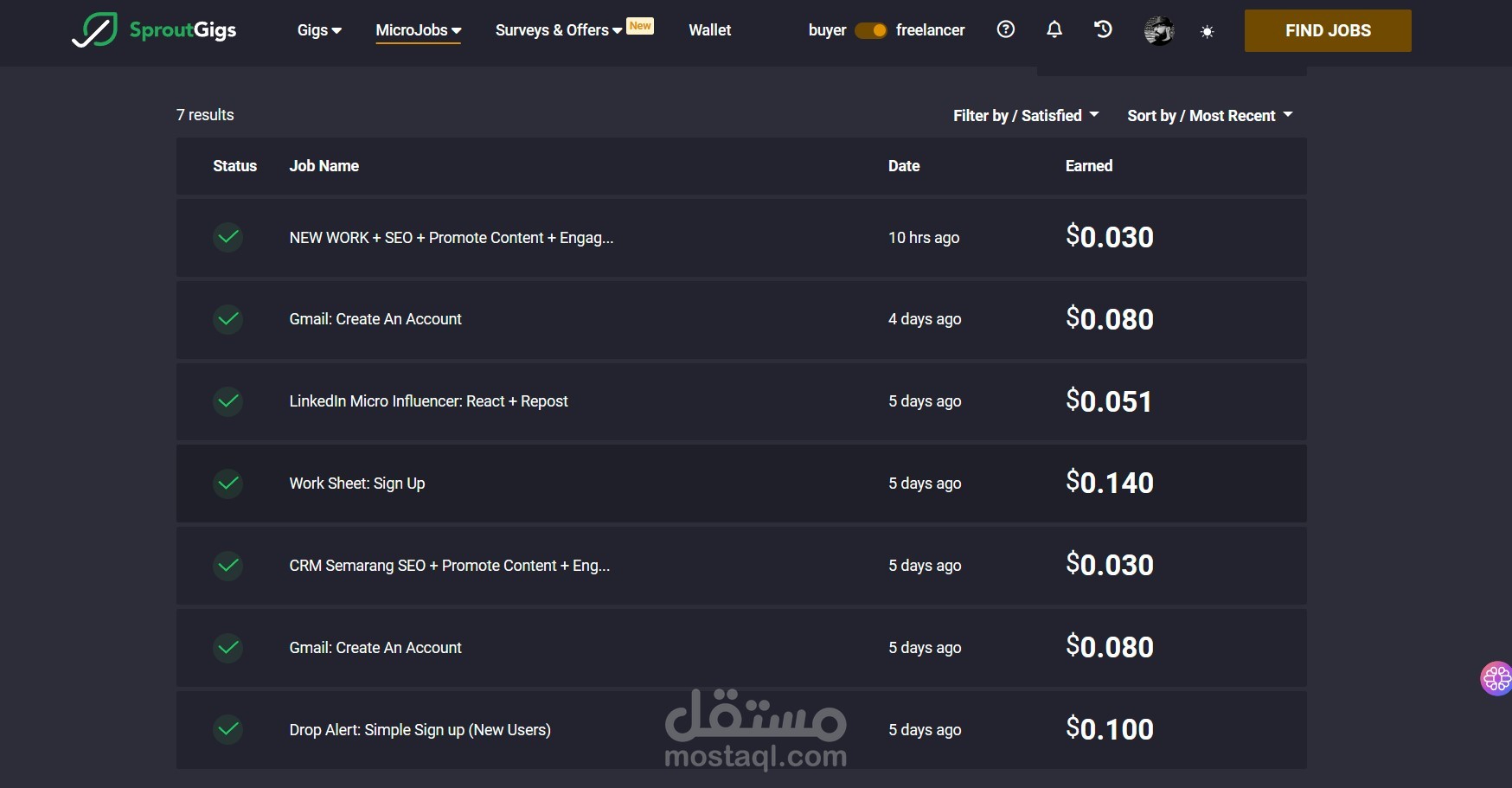This screenshot has height=788, width=1512.
Task: Open the SproutGigs logo home link
Action: tap(154, 30)
